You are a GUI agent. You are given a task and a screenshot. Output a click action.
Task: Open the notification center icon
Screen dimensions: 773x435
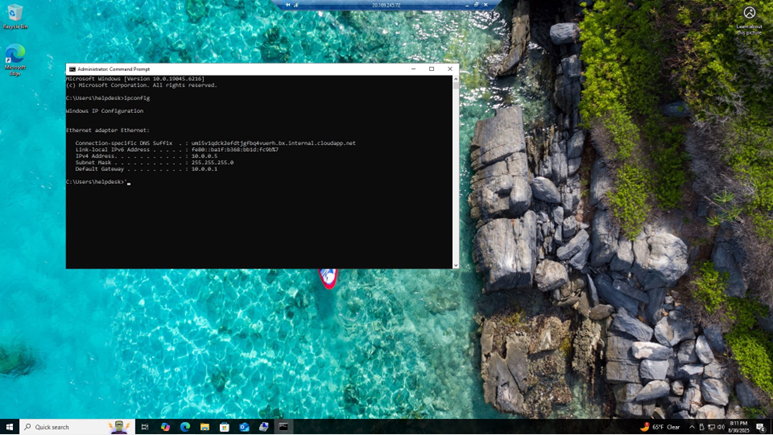tap(761, 427)
